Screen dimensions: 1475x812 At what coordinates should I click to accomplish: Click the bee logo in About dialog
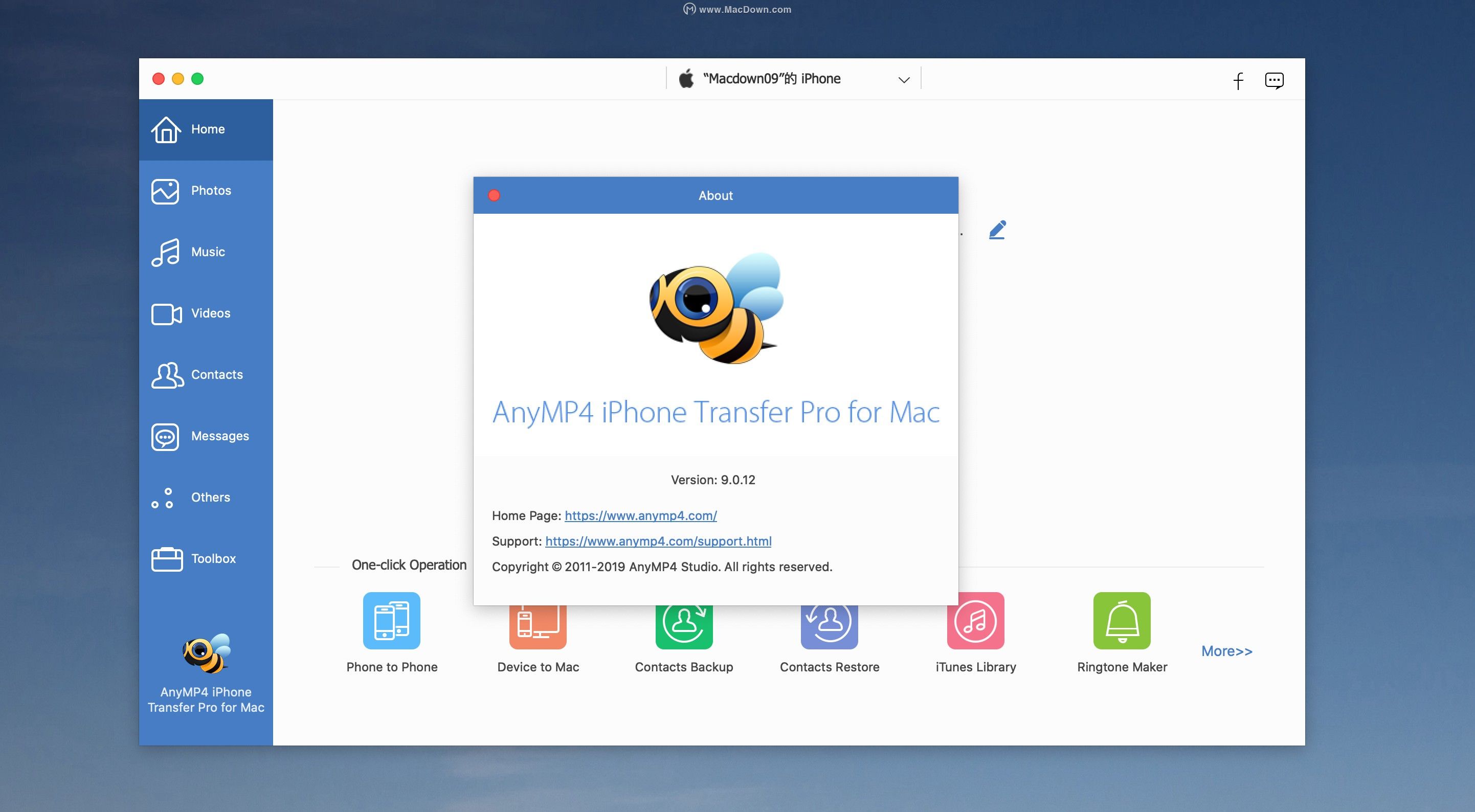717,308
